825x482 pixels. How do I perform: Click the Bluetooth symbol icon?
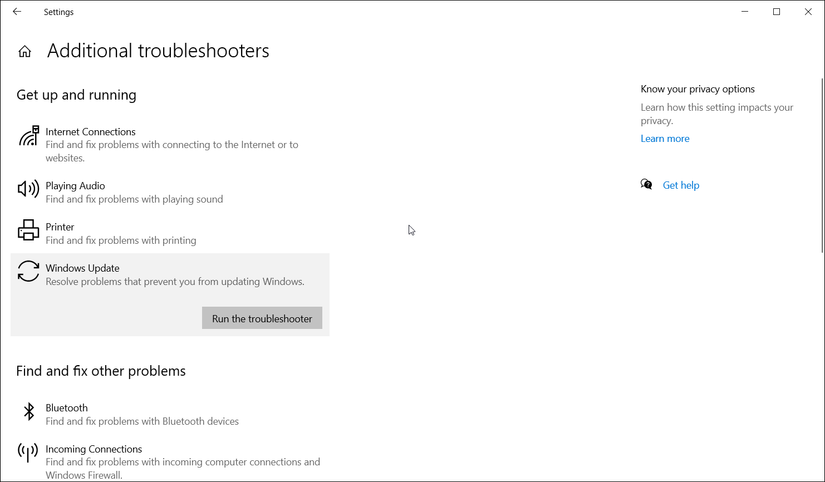pos(29,411)
